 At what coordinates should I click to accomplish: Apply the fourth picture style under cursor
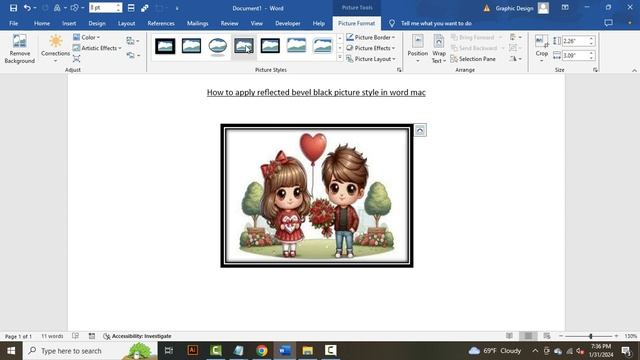[x=244, y=46]
